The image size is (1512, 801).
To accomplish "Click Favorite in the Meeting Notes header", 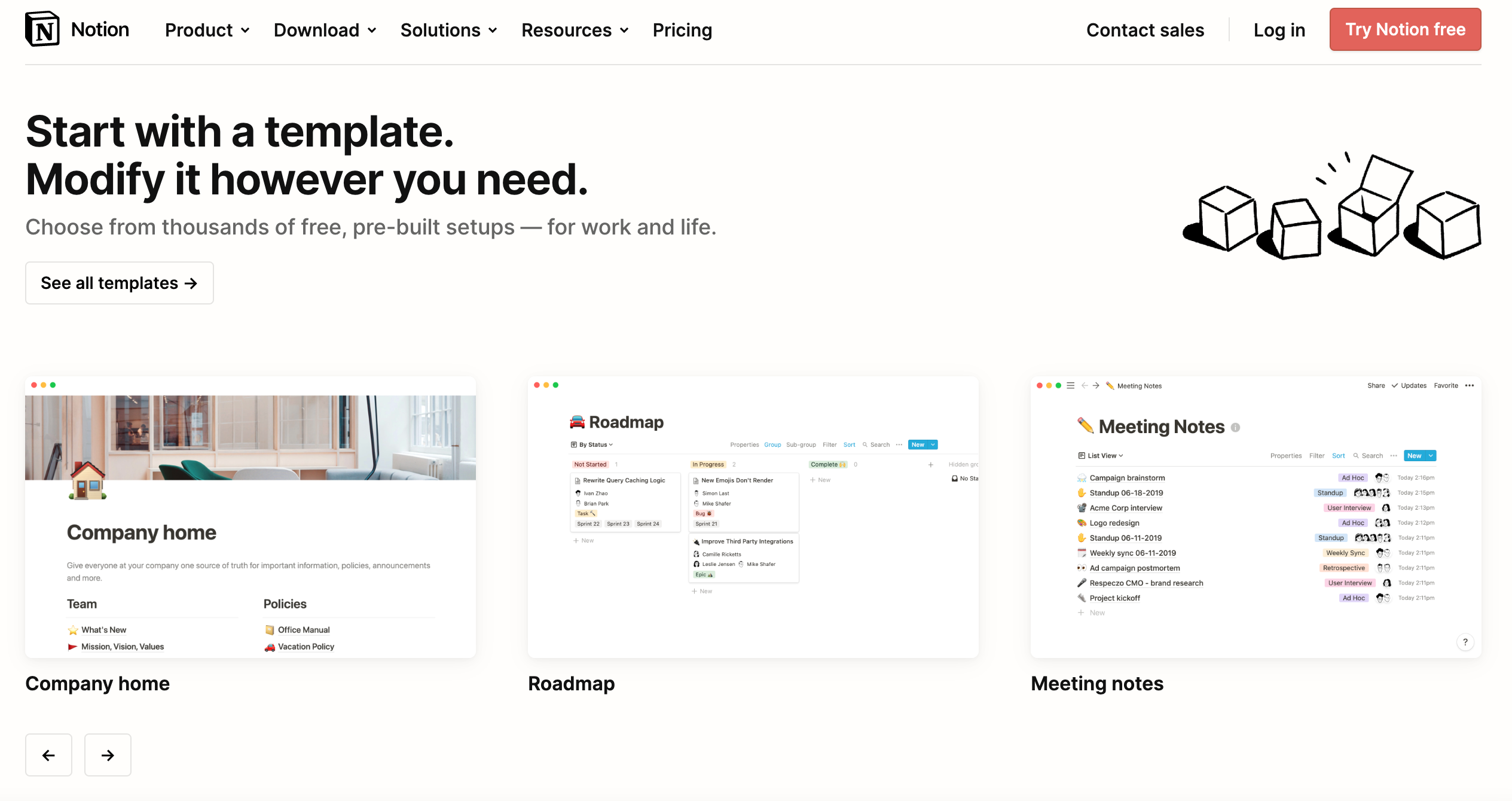I will pyautogui.click(x=1446, y=386).
